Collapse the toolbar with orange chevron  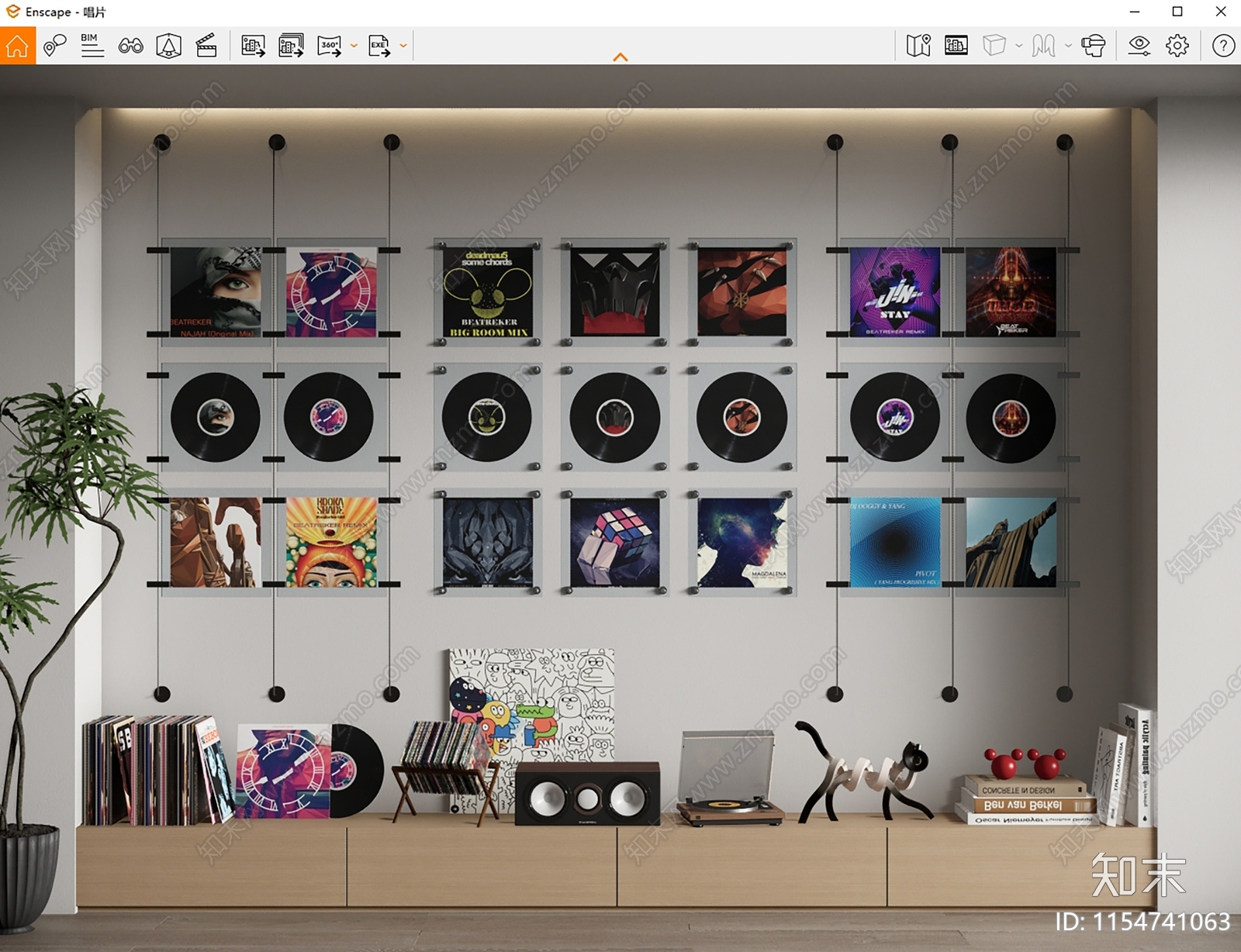point(620,57)
